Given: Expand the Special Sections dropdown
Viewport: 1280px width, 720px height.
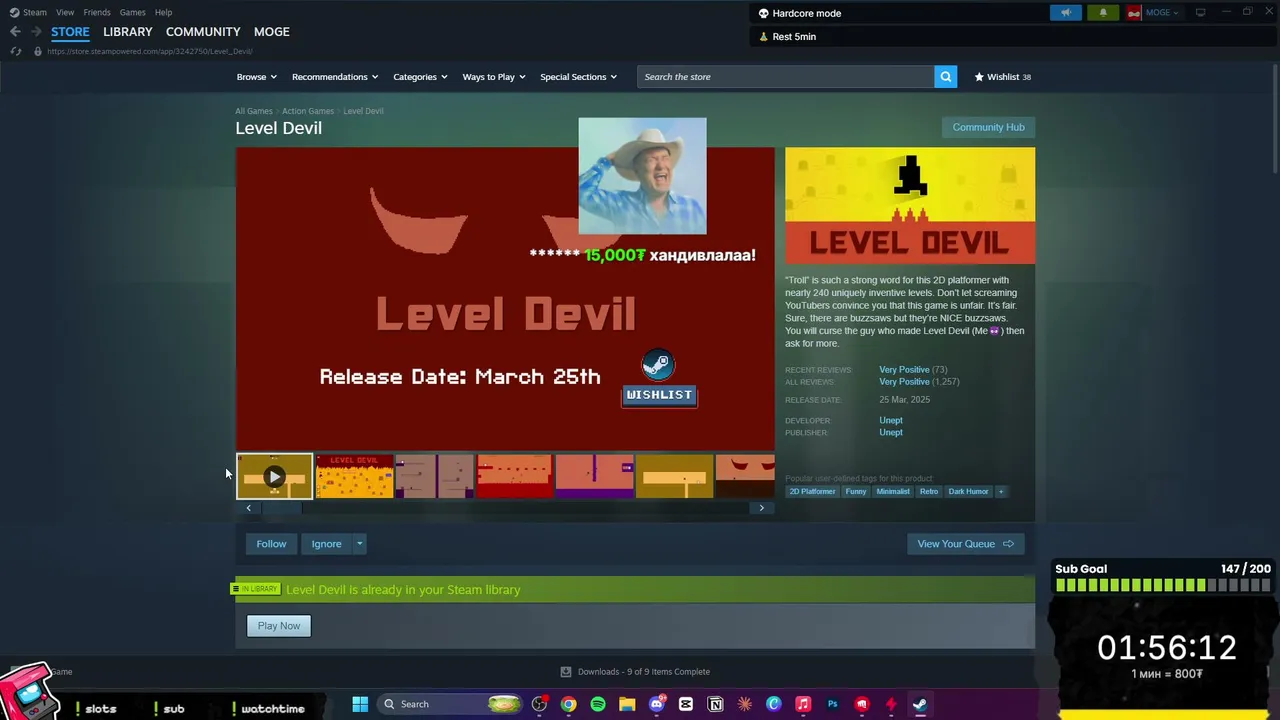Looking at the screenshot, I should pos(579,77).
